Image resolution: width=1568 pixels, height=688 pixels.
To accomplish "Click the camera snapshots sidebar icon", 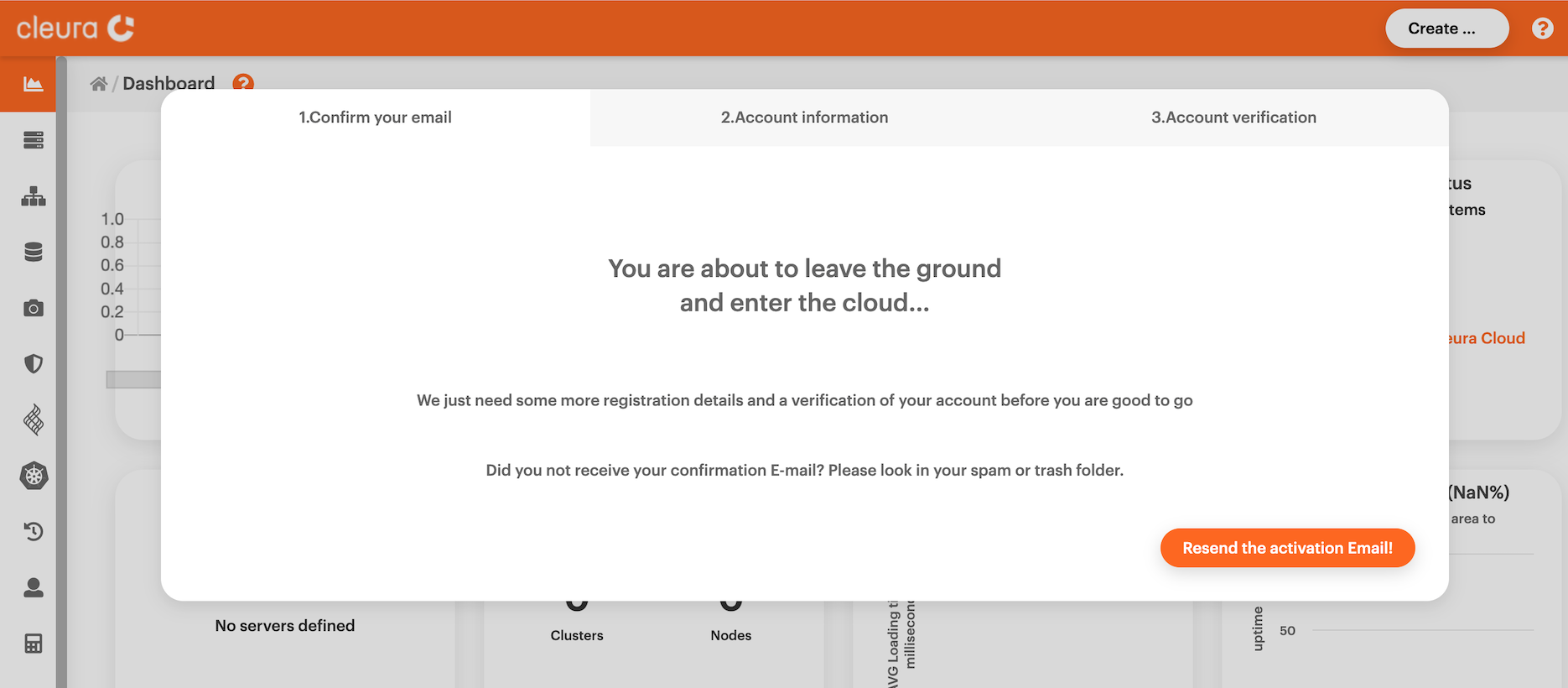I will coord(33,308).
